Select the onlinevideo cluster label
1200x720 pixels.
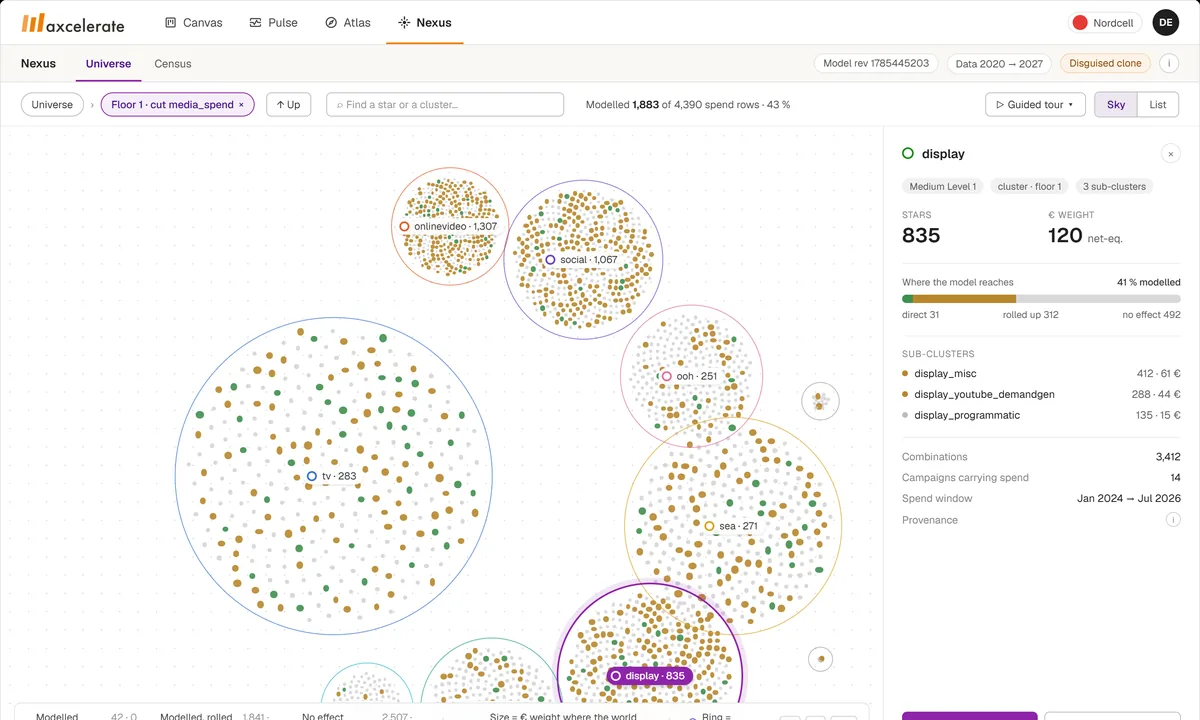coord(448,227)
